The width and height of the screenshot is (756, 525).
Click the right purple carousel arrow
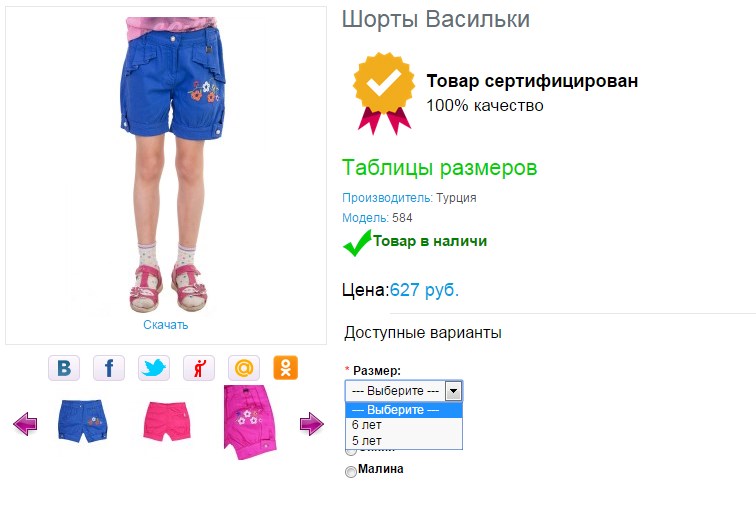(x=311, y=424)
